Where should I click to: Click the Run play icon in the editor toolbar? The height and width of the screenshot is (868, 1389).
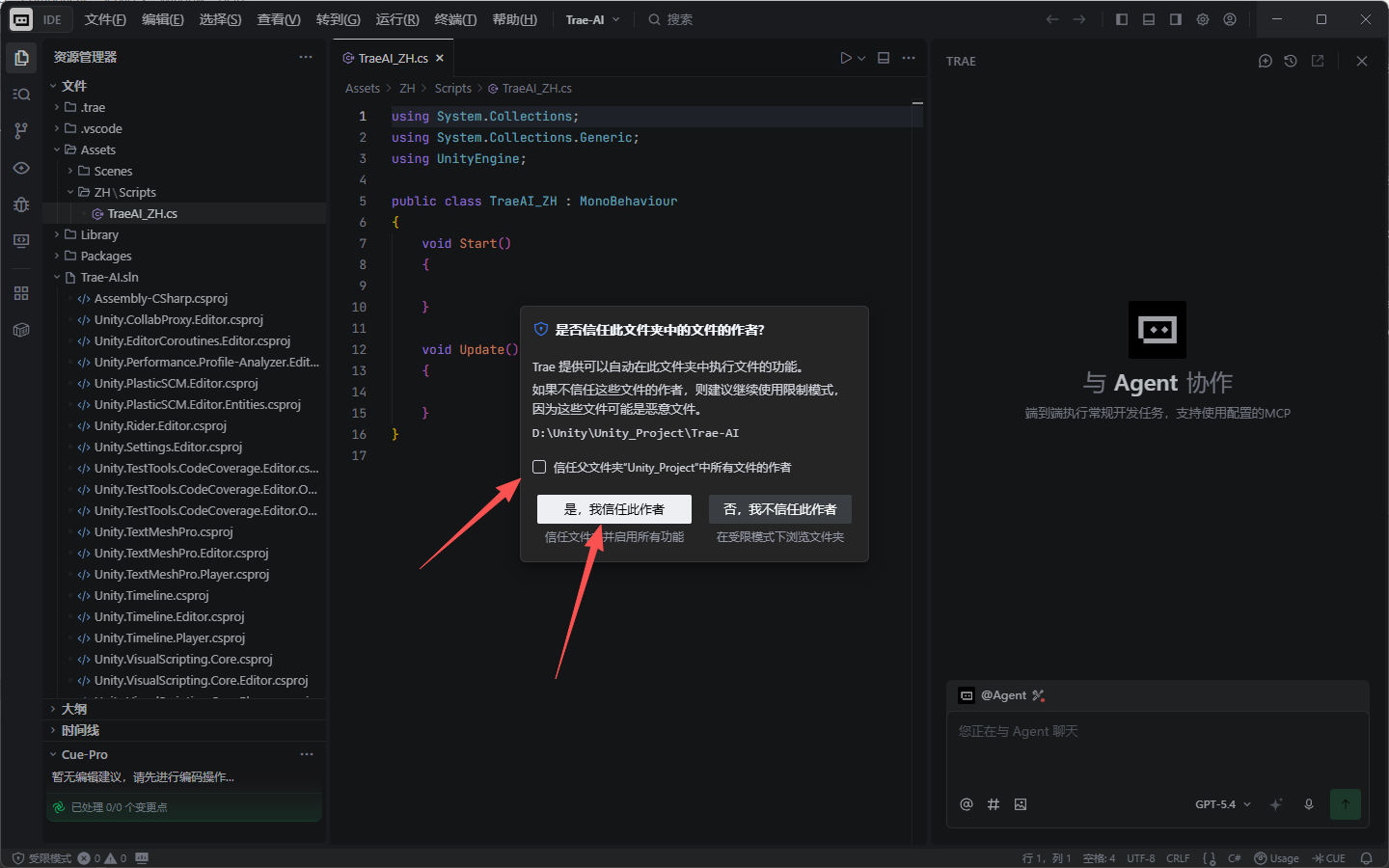(845, 58)
